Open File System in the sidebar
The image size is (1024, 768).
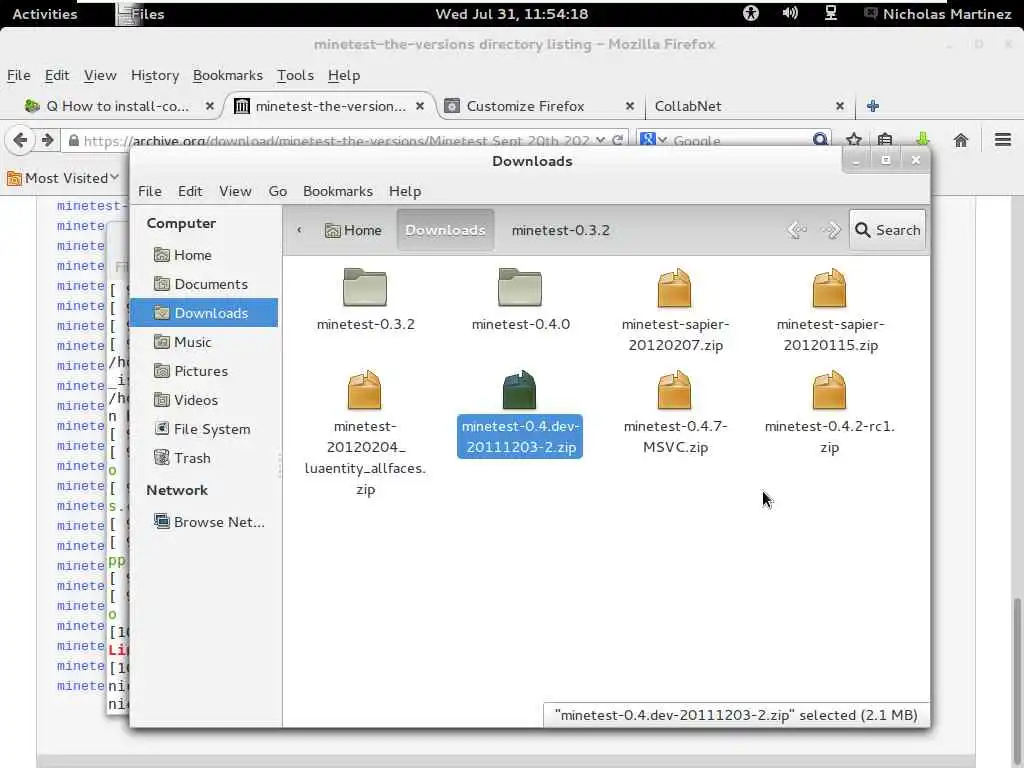204,429
